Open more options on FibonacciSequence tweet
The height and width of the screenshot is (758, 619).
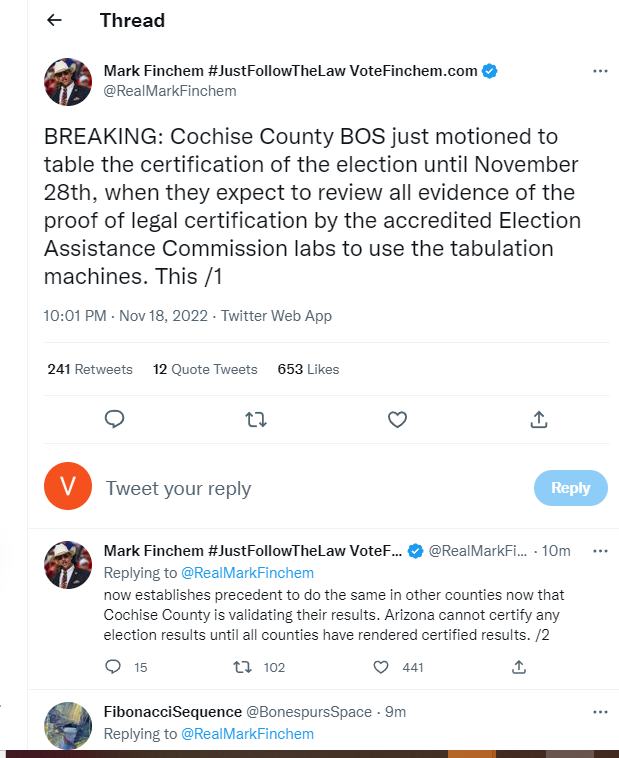600,712
